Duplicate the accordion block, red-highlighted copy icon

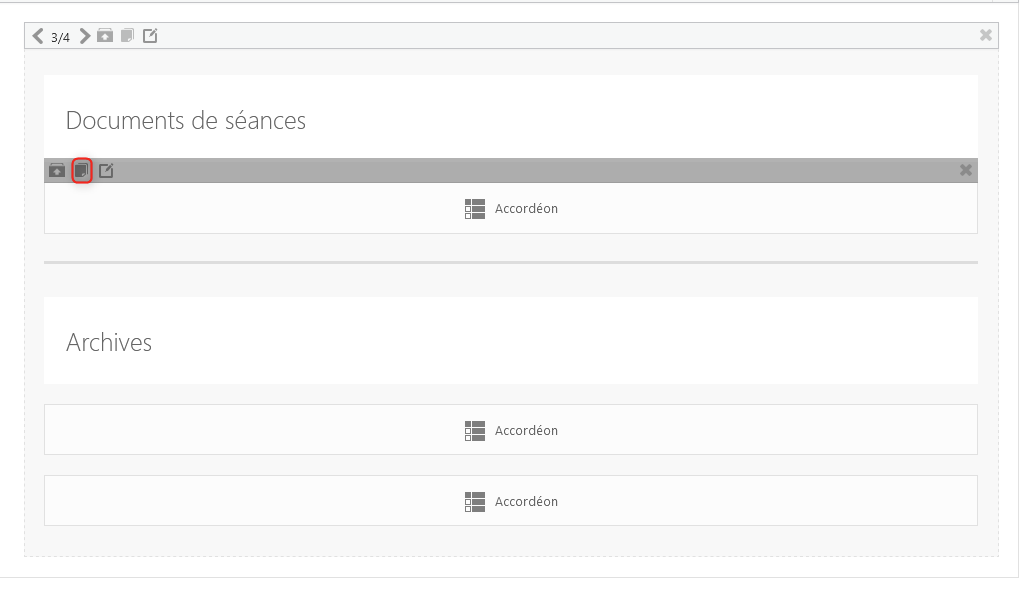pyautogui.click(x=81, y=171)
